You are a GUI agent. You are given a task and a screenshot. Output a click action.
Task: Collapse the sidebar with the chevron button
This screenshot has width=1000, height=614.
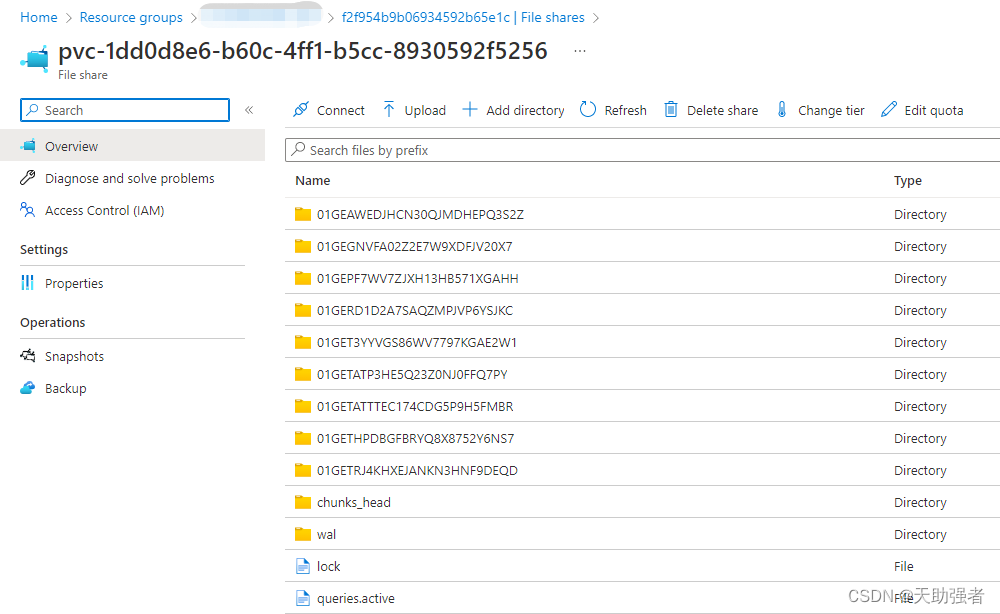pyautogui.click(x=249, y=110)
